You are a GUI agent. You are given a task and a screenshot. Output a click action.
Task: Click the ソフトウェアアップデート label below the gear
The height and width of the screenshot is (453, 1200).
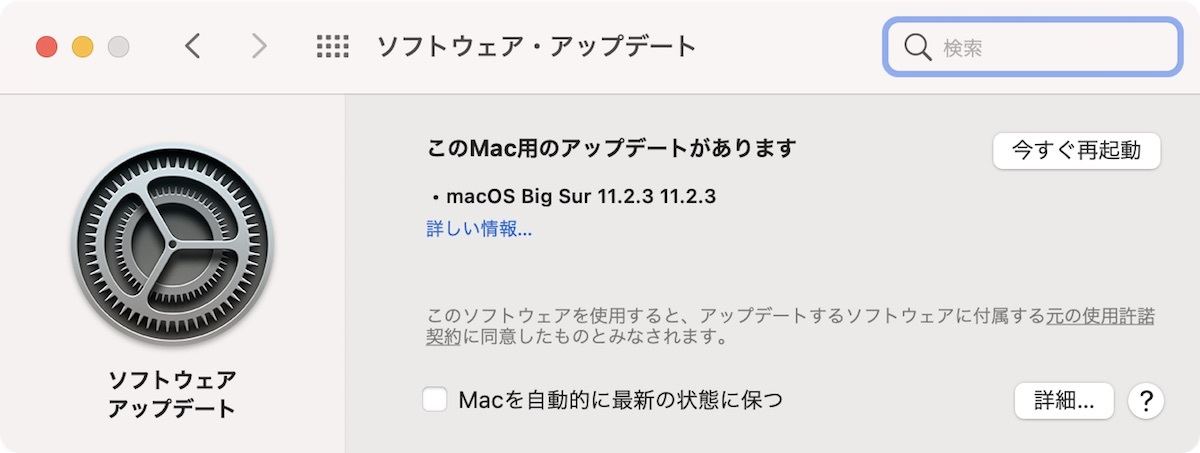point(172,394)
